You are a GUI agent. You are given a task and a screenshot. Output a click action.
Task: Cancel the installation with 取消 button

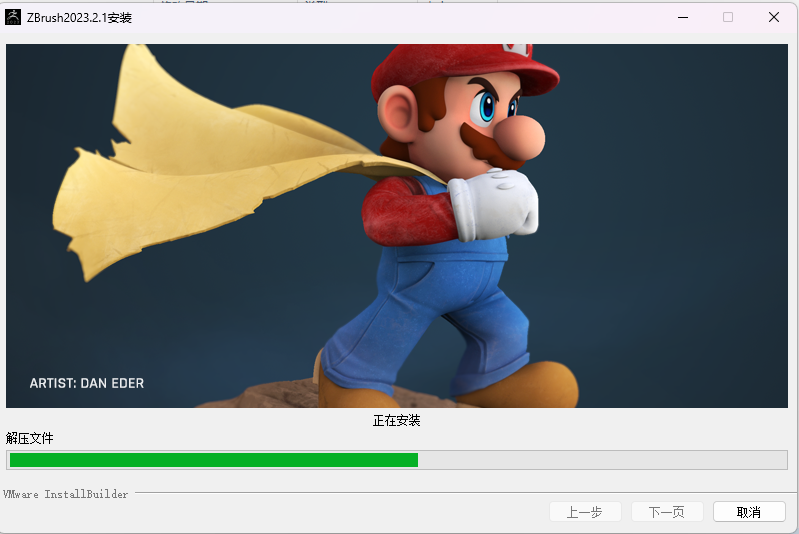749,512
